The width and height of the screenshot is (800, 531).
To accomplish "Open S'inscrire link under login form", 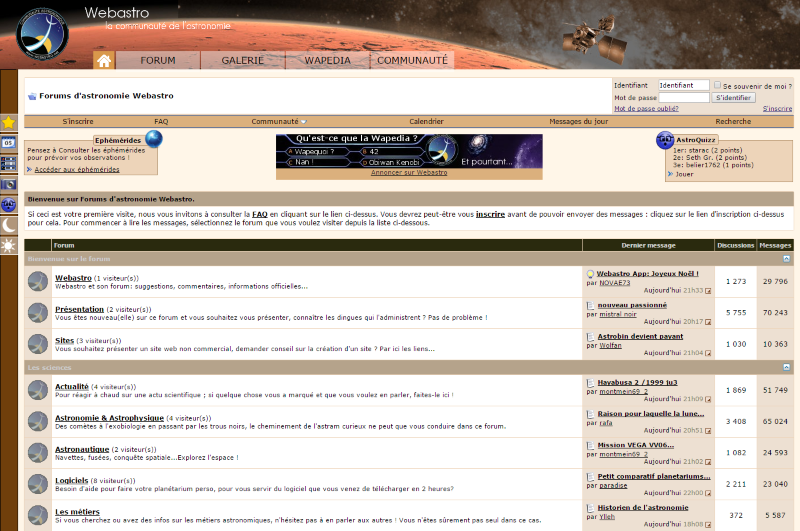I will coord(778,109).
